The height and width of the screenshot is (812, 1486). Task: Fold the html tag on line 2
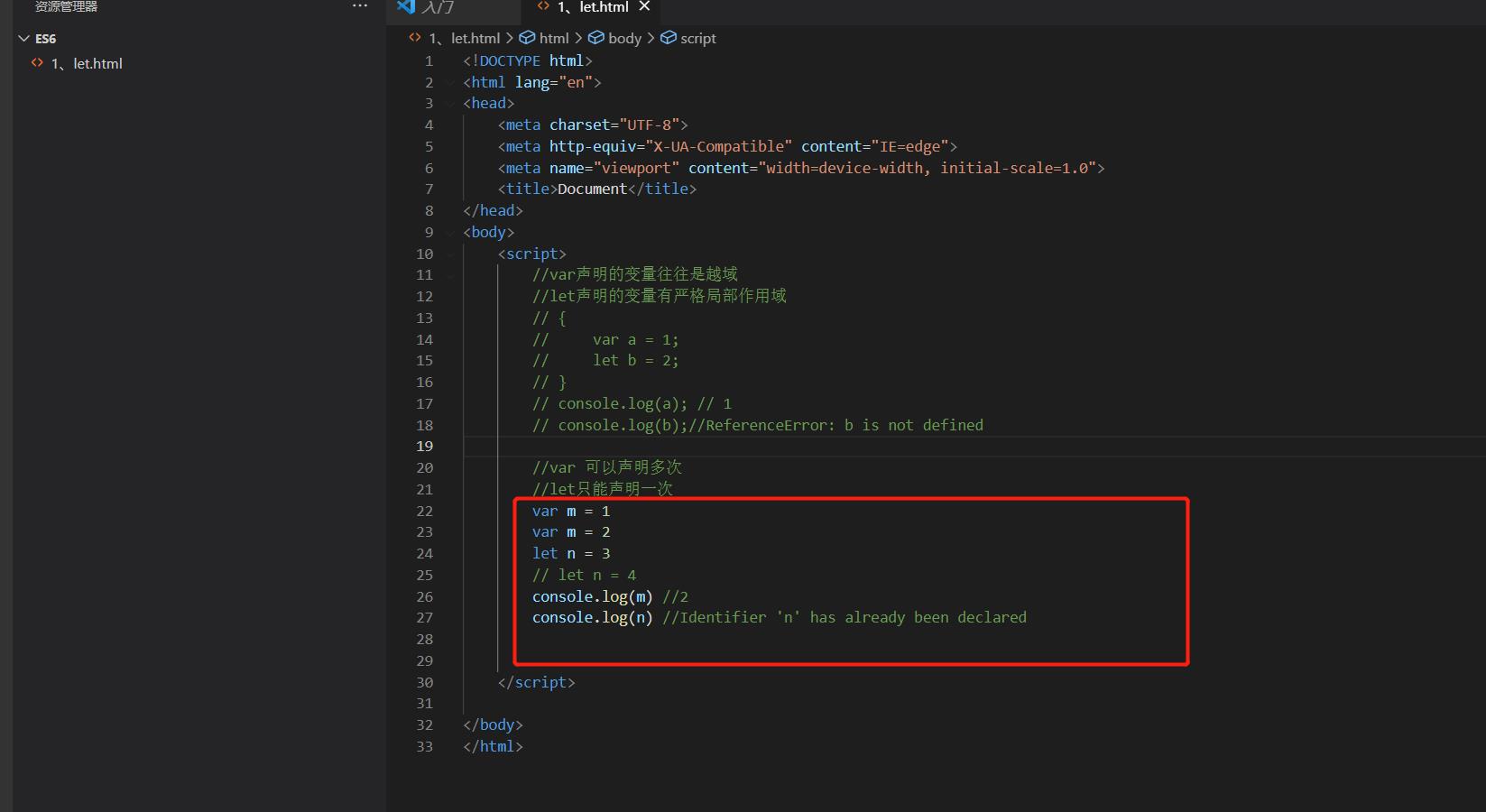pos(450,82)
